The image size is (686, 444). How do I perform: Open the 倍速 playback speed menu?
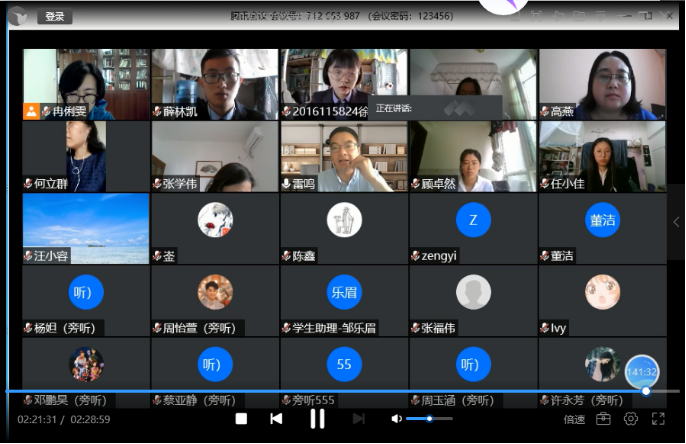pyautogui.click(x=574, y=420)
